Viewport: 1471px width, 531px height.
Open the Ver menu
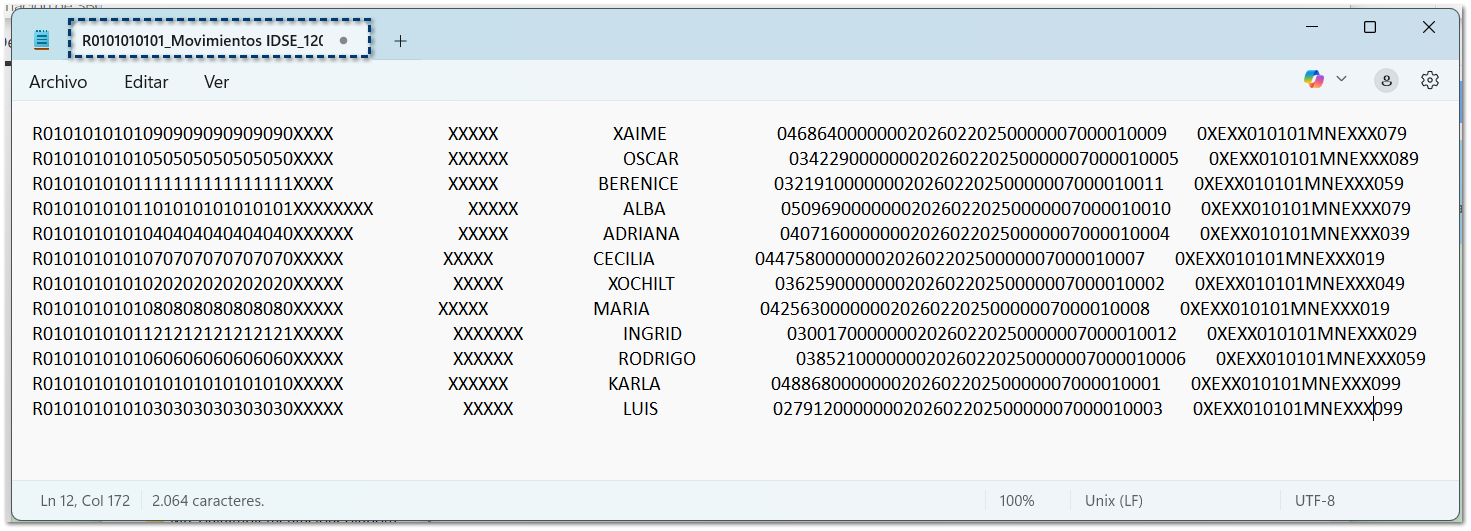217,82
